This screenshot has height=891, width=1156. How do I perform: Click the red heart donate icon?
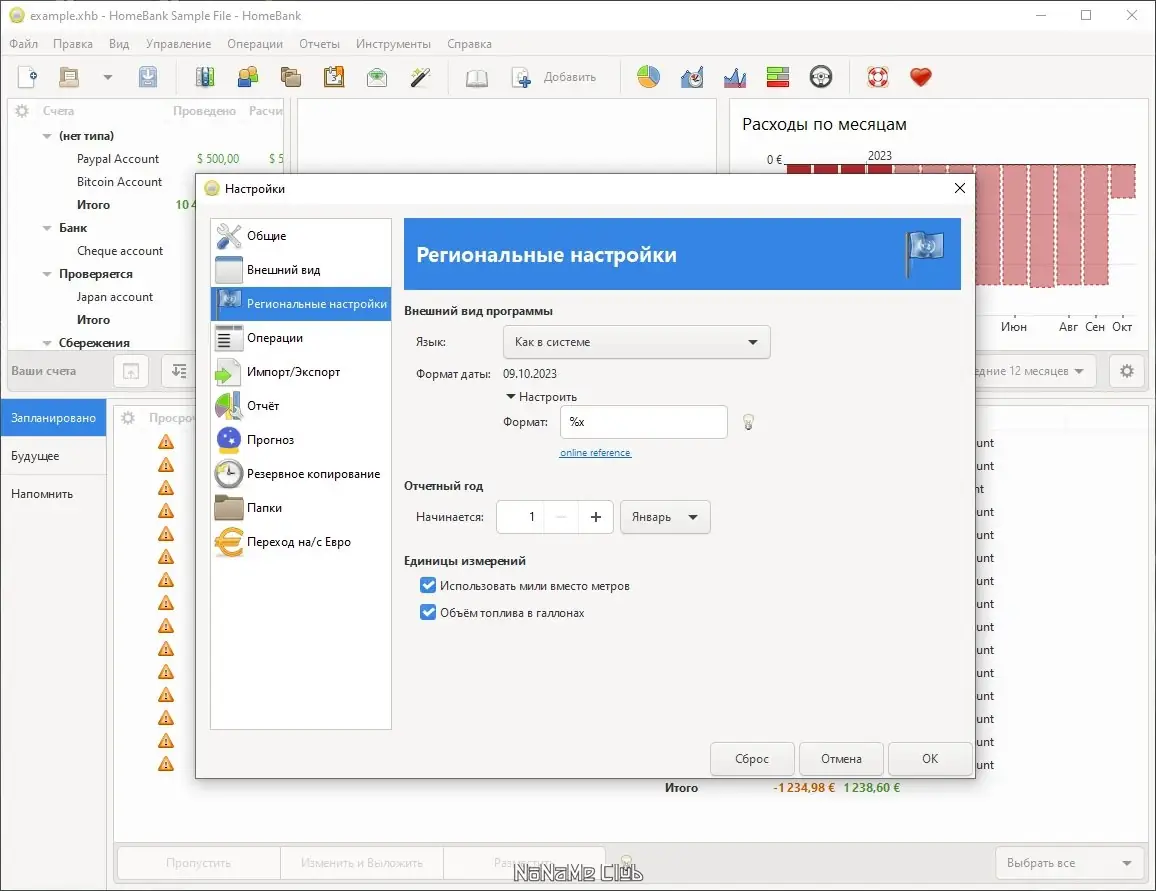tap(921, 77)
